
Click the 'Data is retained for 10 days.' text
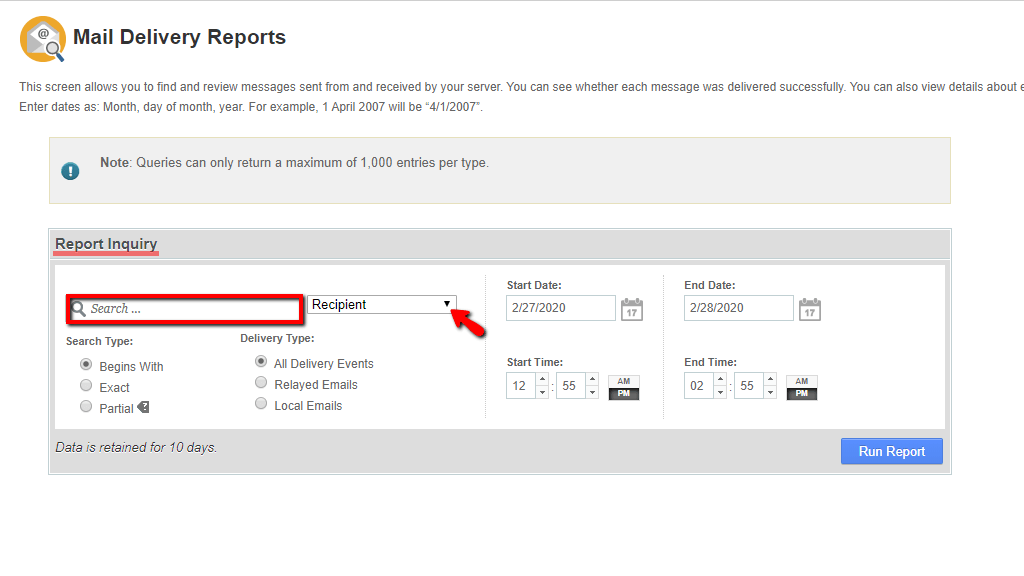(x=136, y=447)
